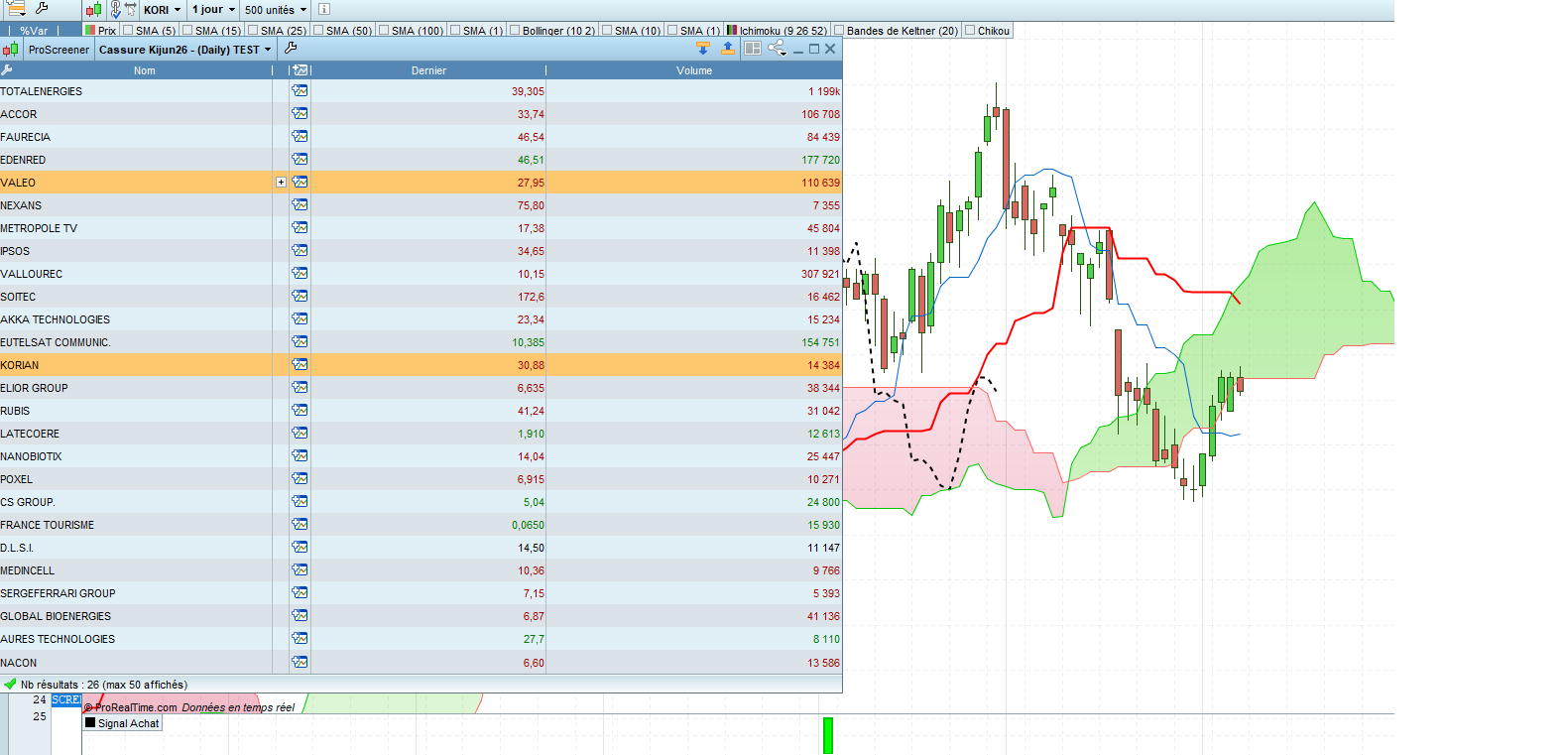Open the chart icon for FAURECIA row
Screen dimensions: 1568x755
pyautogui.click(x=300, y=136)
